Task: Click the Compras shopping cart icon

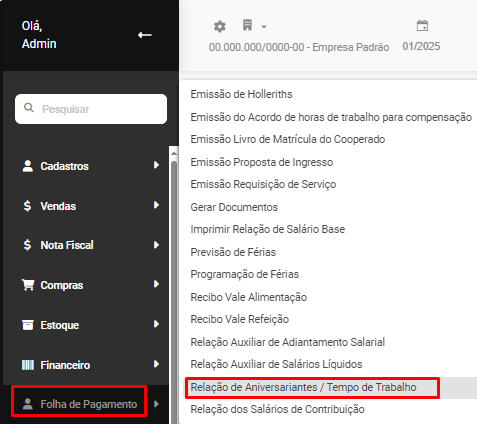Action: (28, 285)
